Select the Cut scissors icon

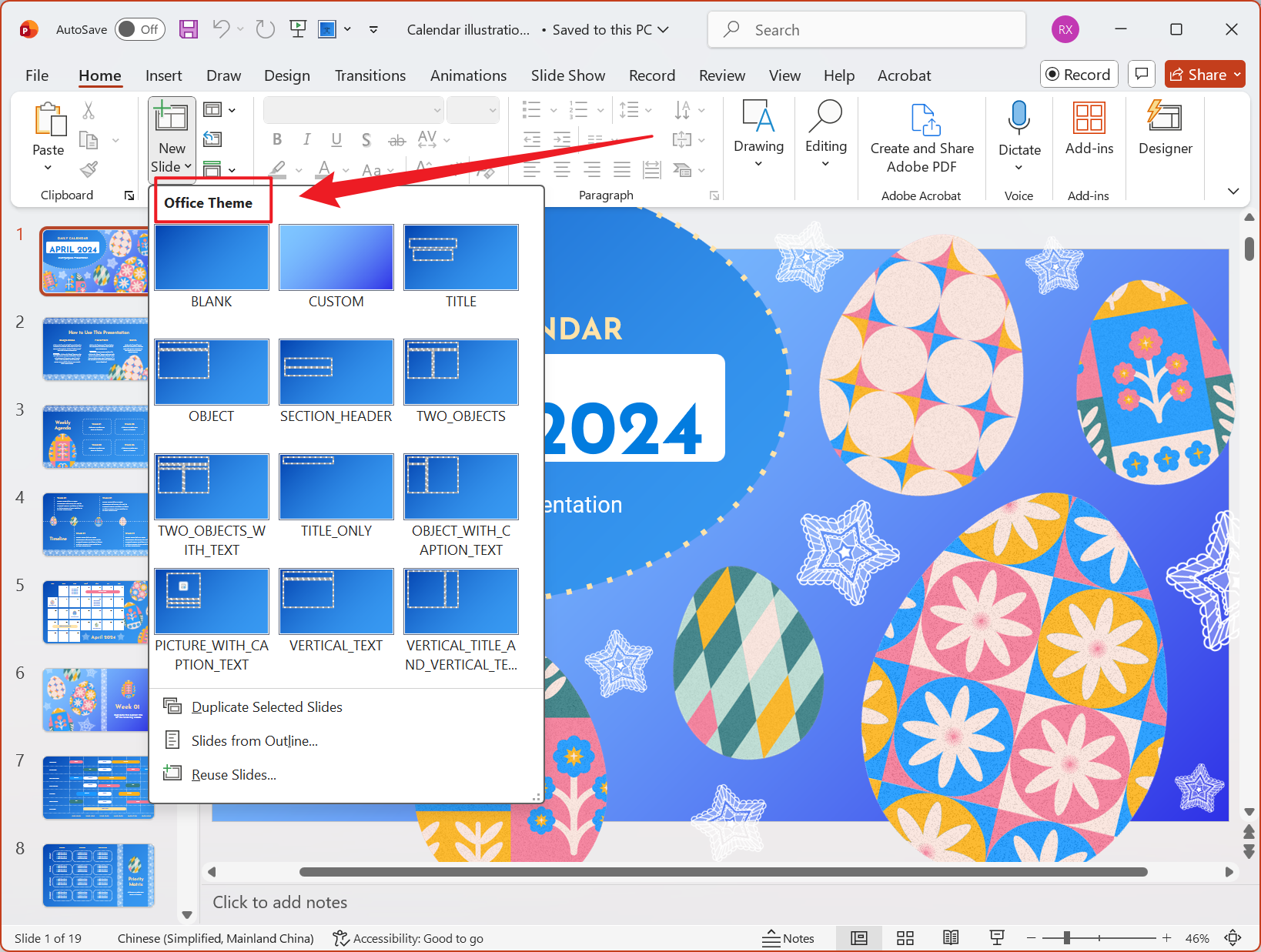coord(89,111)
